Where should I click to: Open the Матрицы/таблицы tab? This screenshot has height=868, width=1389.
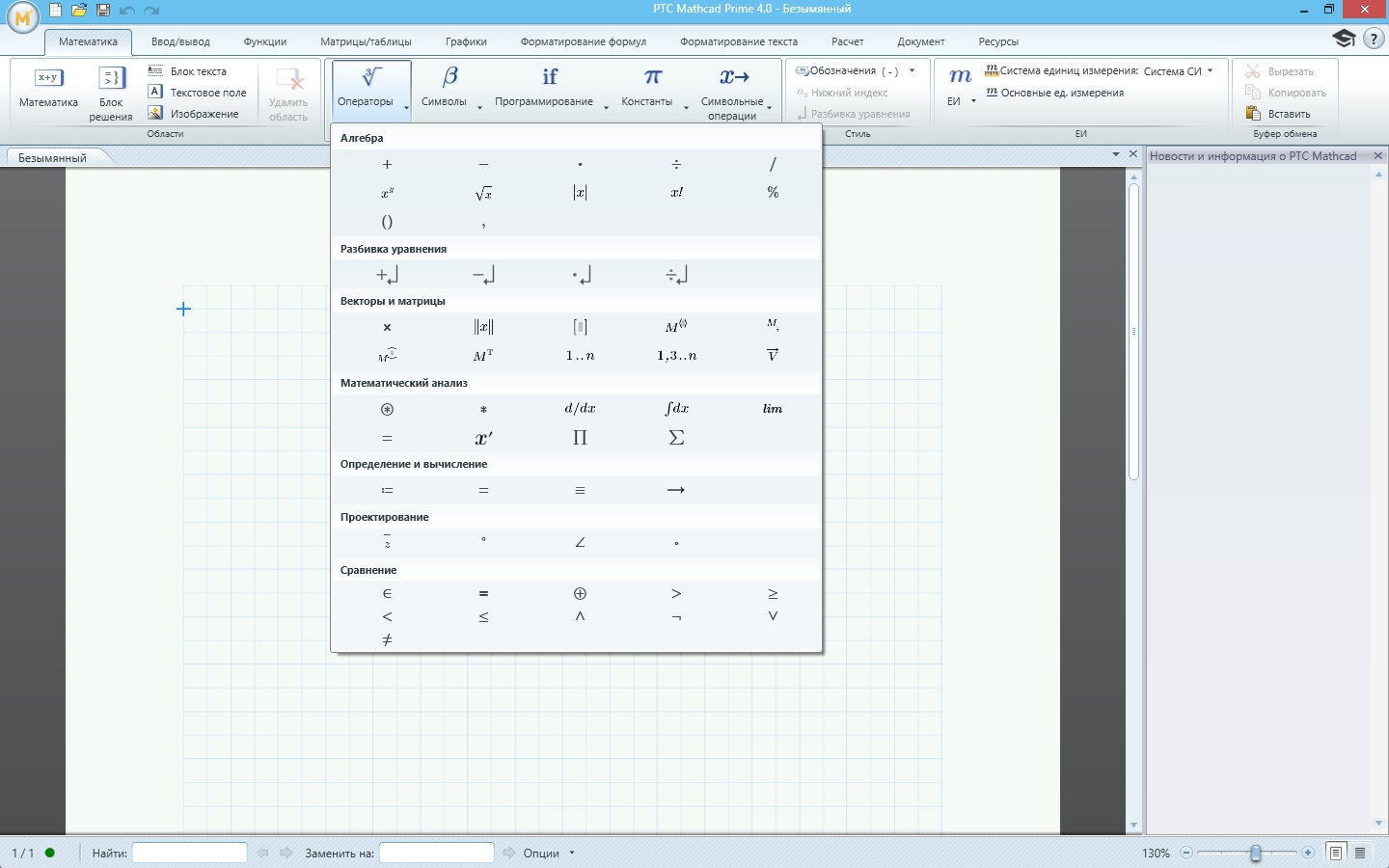pos(366,41)
